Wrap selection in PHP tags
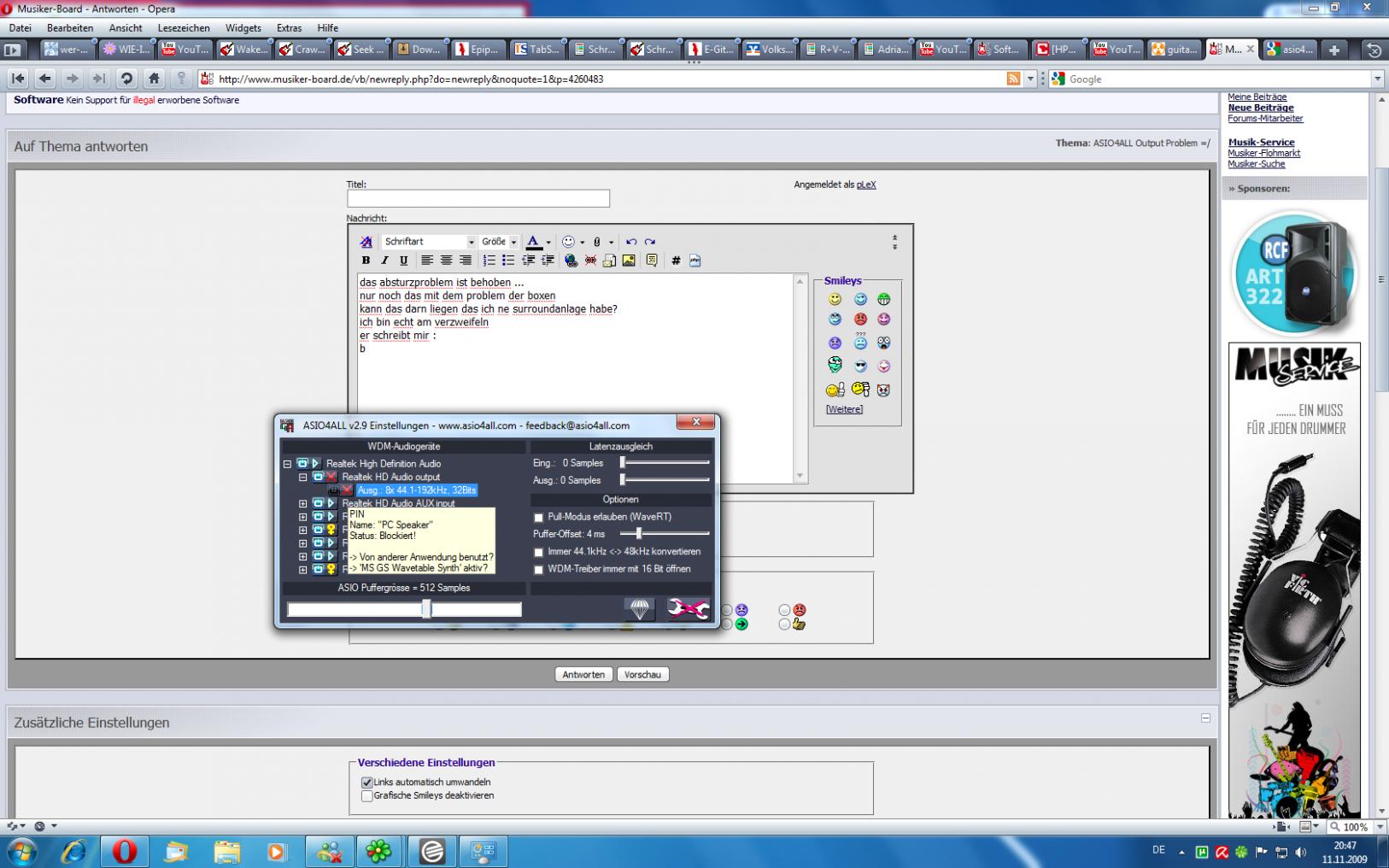1389x868 pixels. tap(694, 261)
